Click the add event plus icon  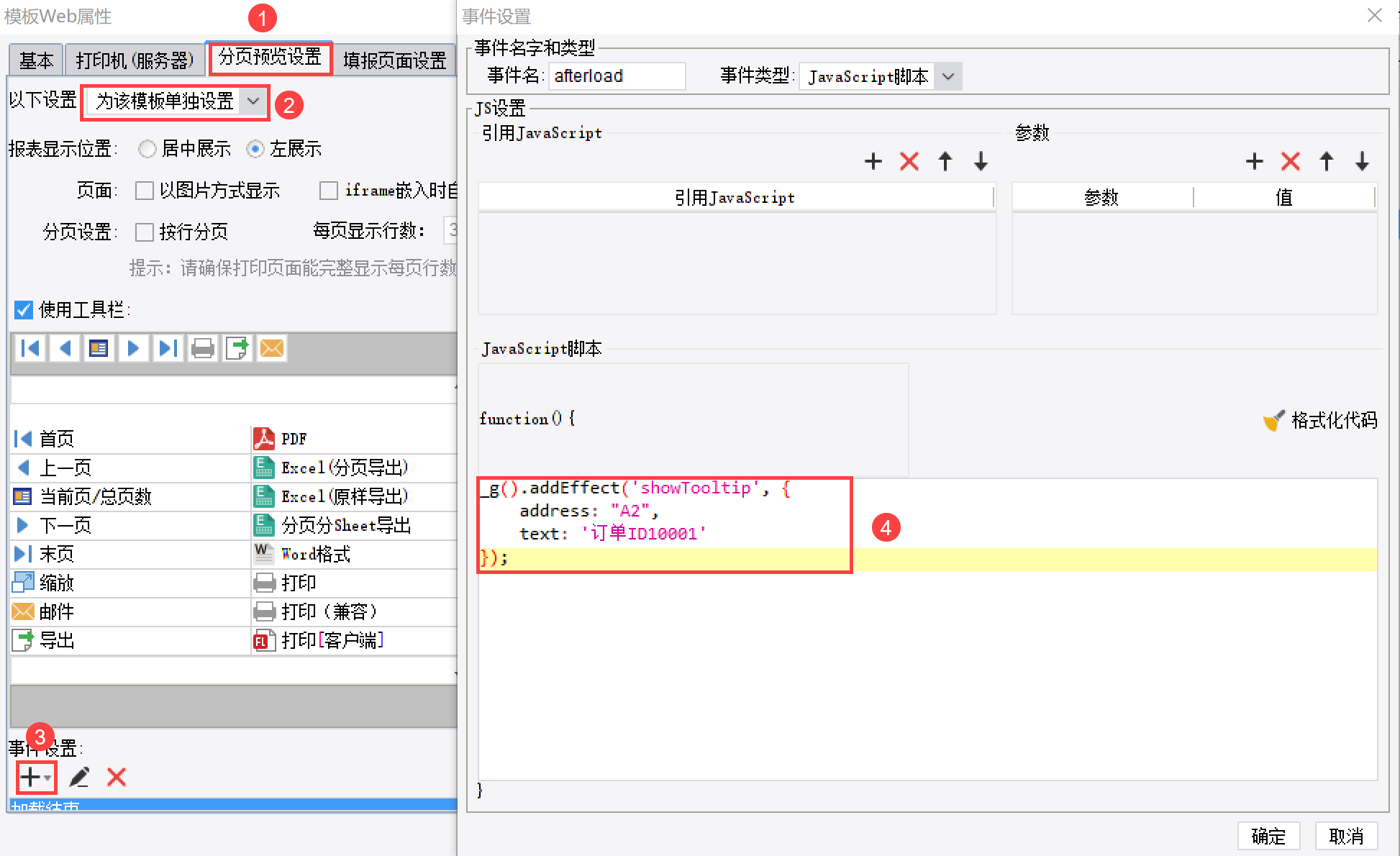click(x=30, y=777)
